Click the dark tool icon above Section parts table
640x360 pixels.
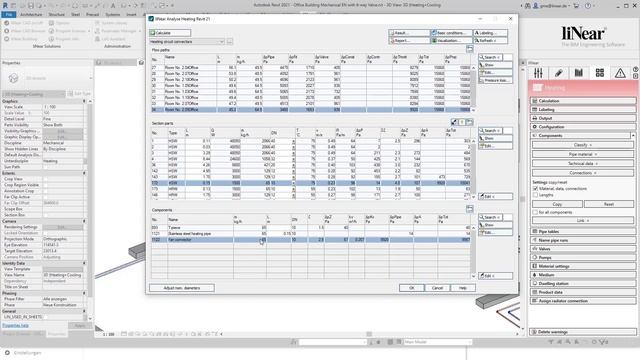pos(454,122)
